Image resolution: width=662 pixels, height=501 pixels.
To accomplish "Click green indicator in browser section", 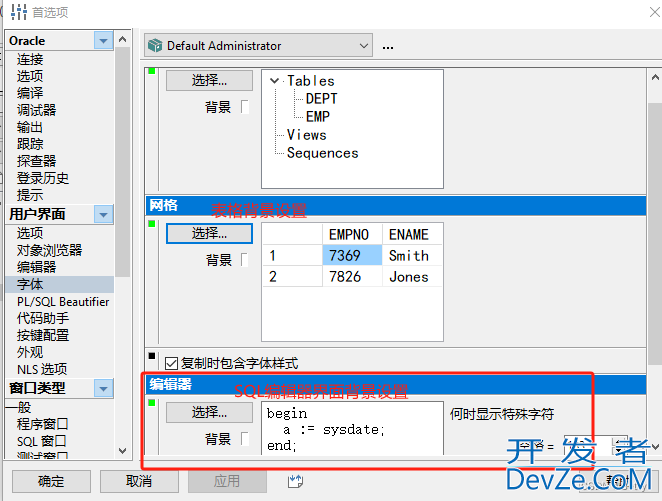I will tap(152, 71).
